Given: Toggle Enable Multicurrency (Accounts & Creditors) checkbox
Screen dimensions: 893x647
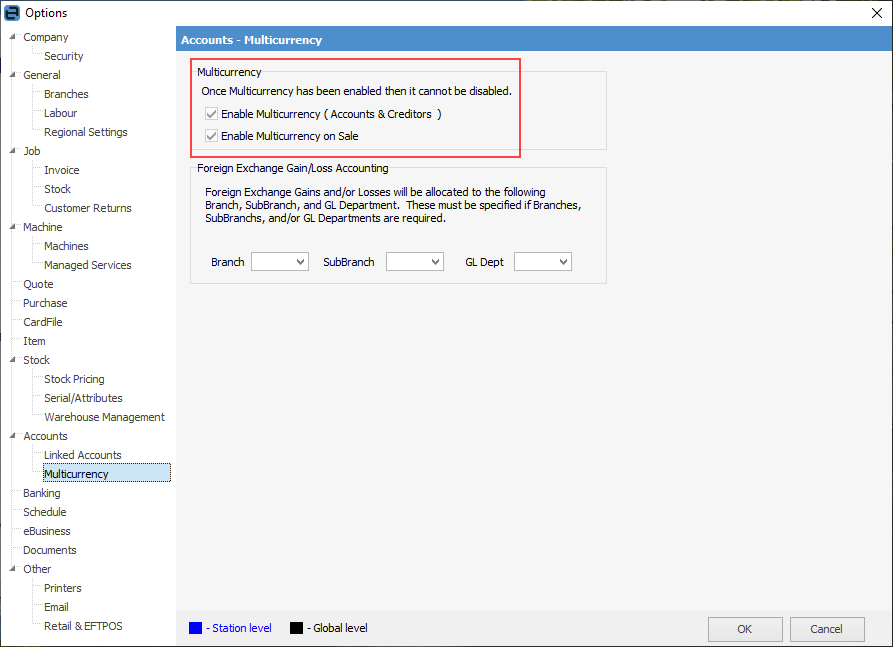Looking at the screenshot, I should (x=211, y=114).
